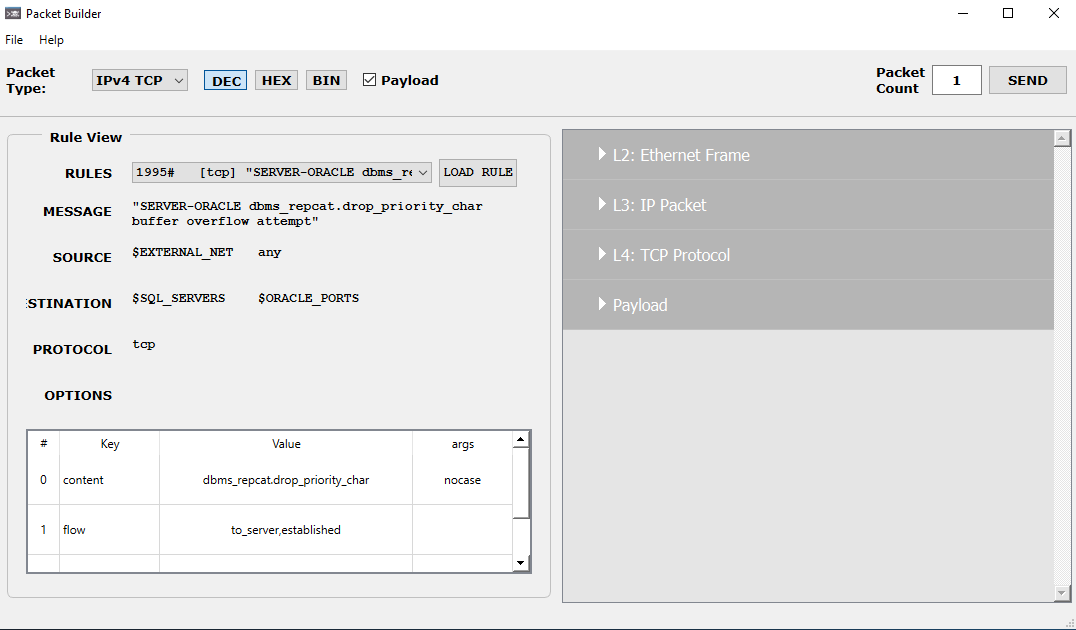Screen dimensions: 1076x630
Task: Click the Packet Count input field
Action: pyautogui.click(x=957, y=80)
